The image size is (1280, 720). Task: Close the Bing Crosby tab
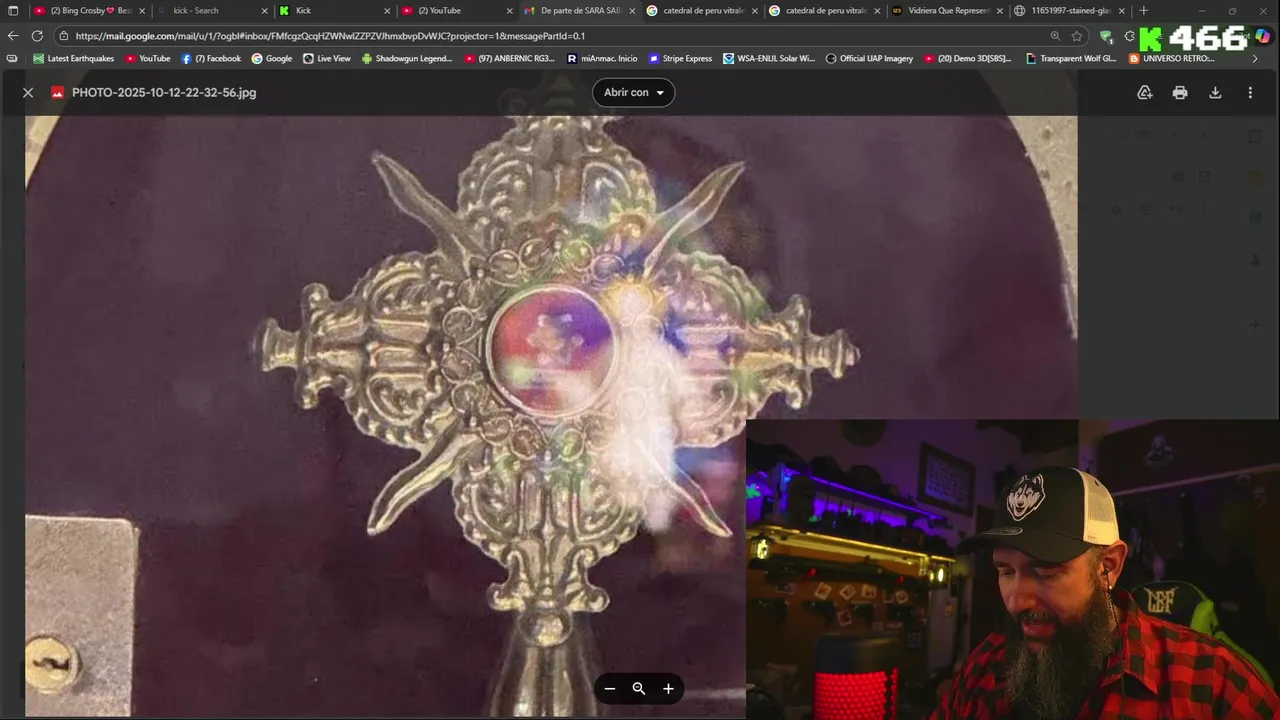tap(142, 11)
